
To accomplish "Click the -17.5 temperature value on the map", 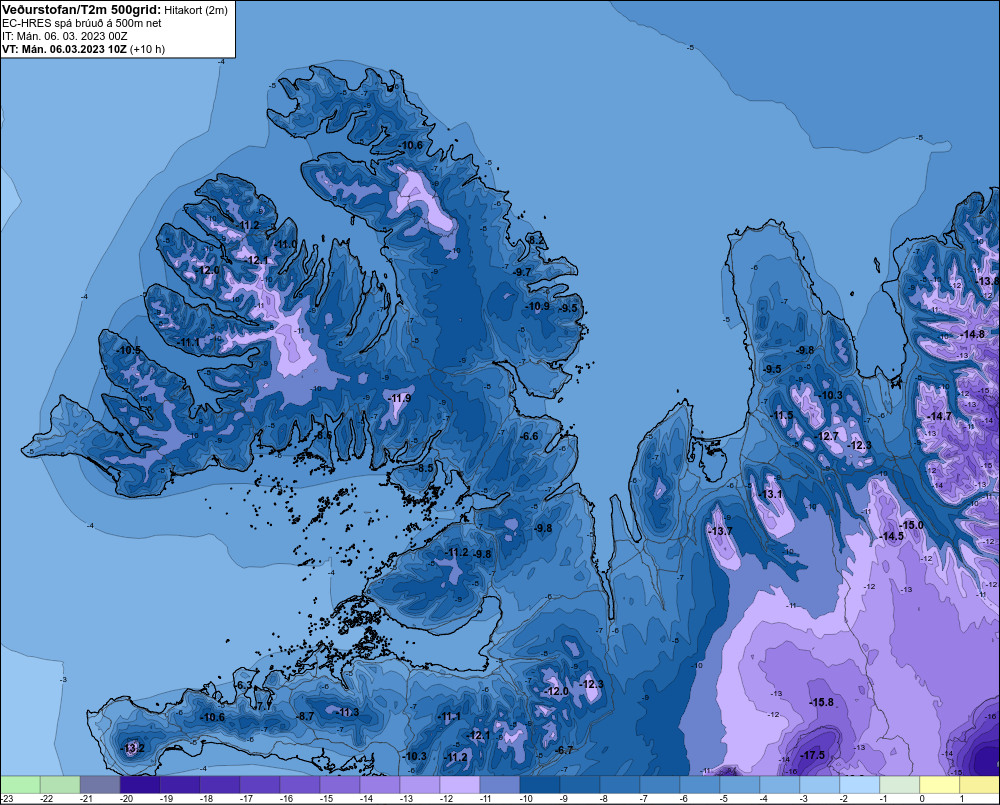I will coord(812,755).
